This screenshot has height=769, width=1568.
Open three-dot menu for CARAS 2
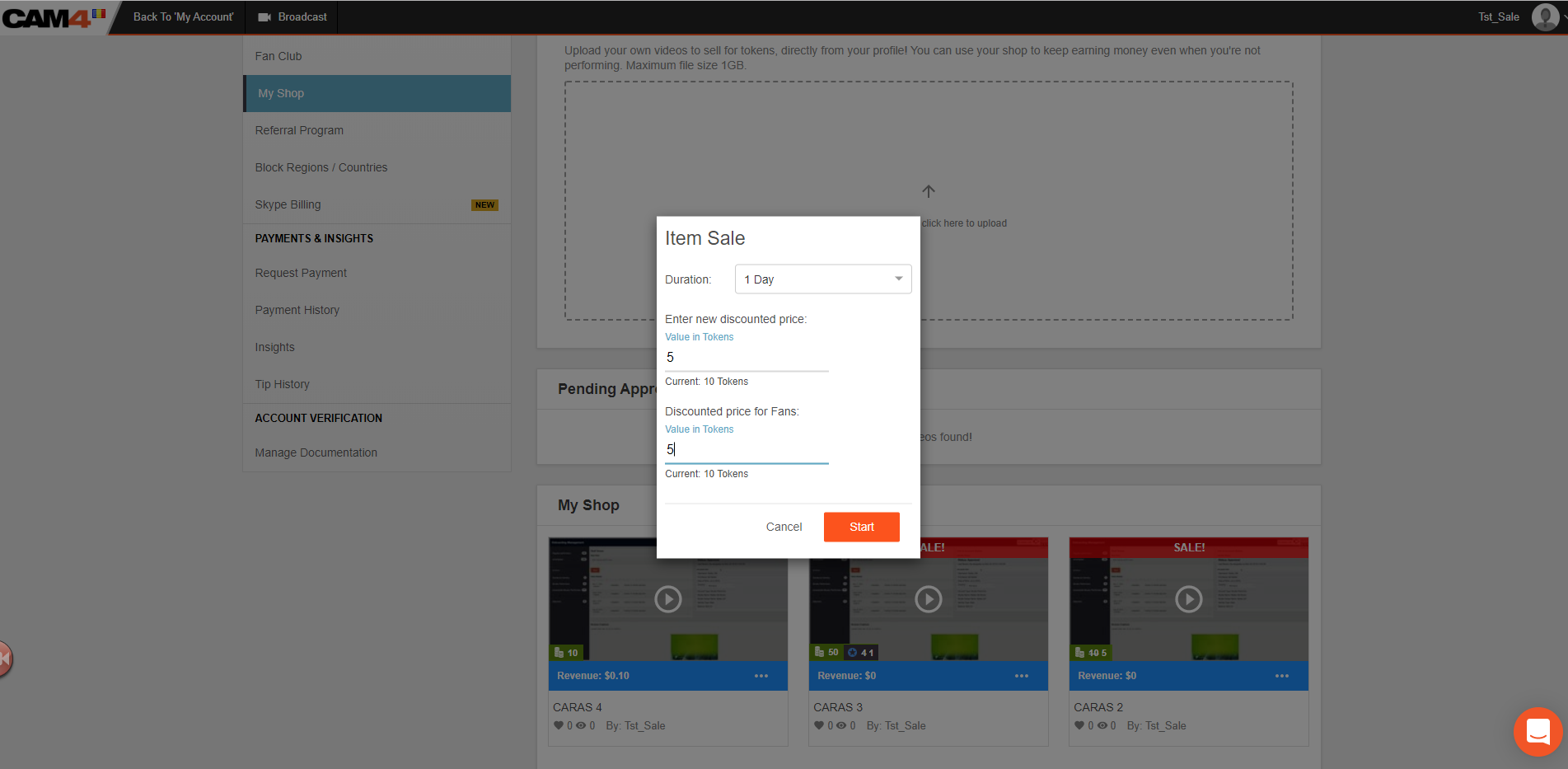[1281, 676]
